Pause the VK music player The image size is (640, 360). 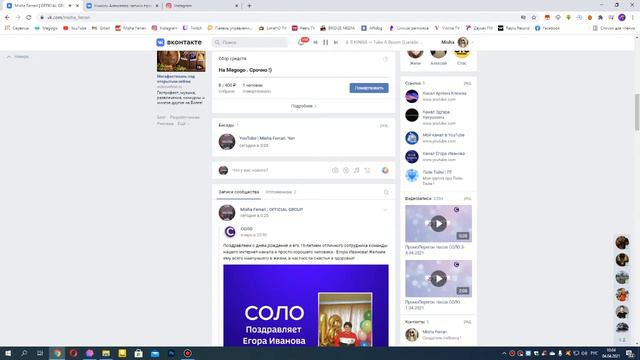click(x=325, y=42)
